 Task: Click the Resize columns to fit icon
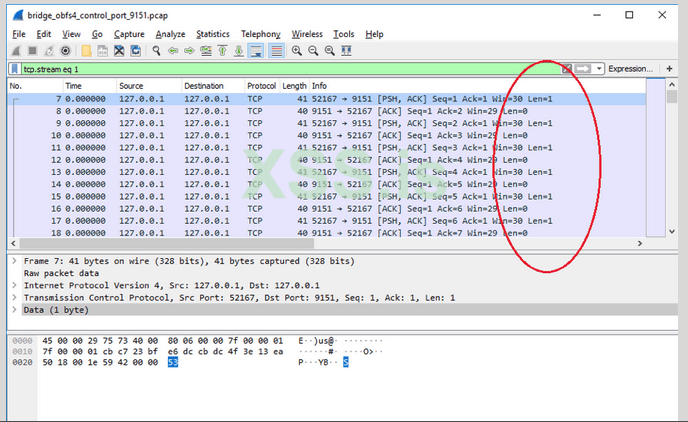tap(346, 51)
